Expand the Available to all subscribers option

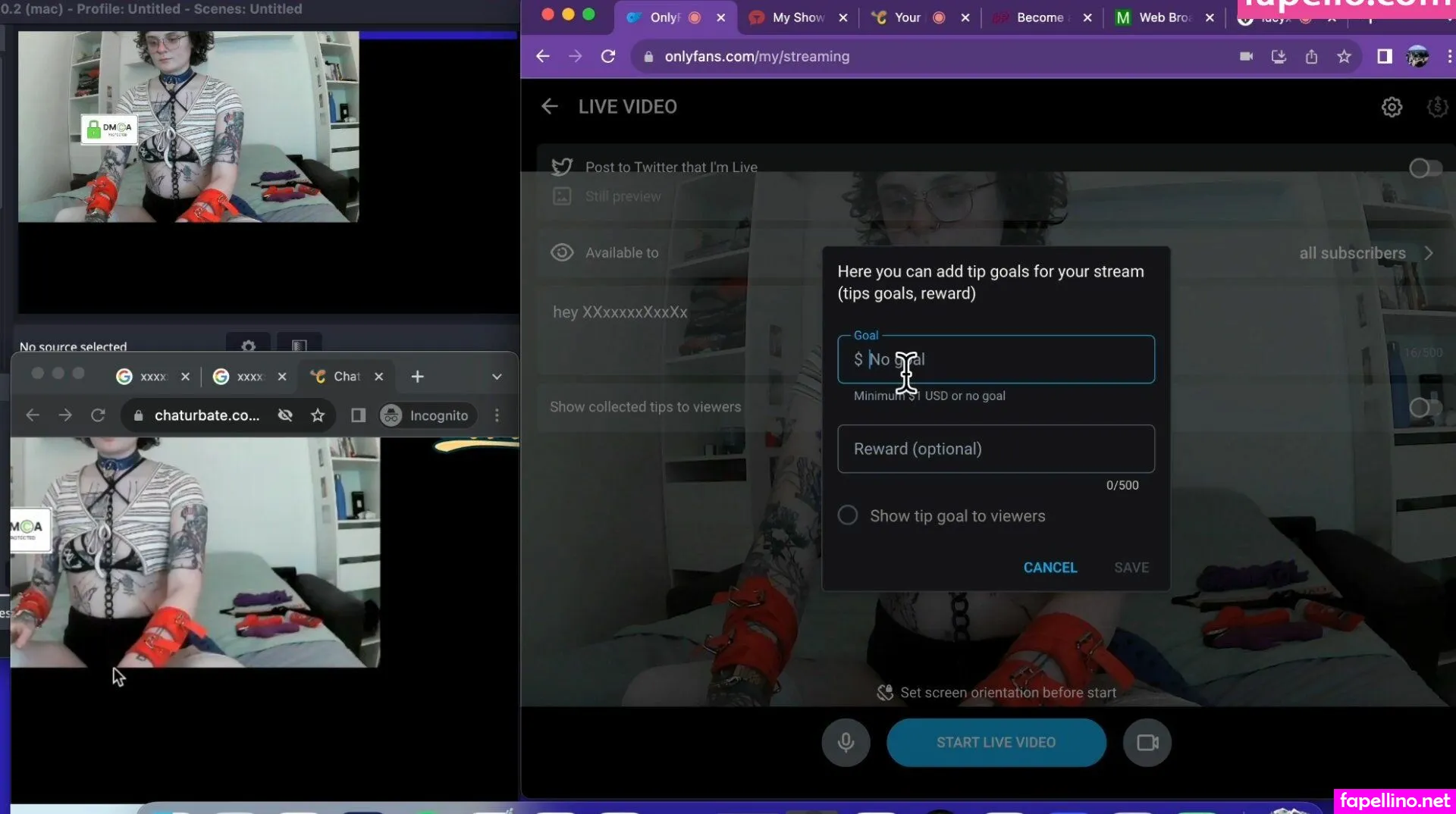click(x=1428, y=253)
